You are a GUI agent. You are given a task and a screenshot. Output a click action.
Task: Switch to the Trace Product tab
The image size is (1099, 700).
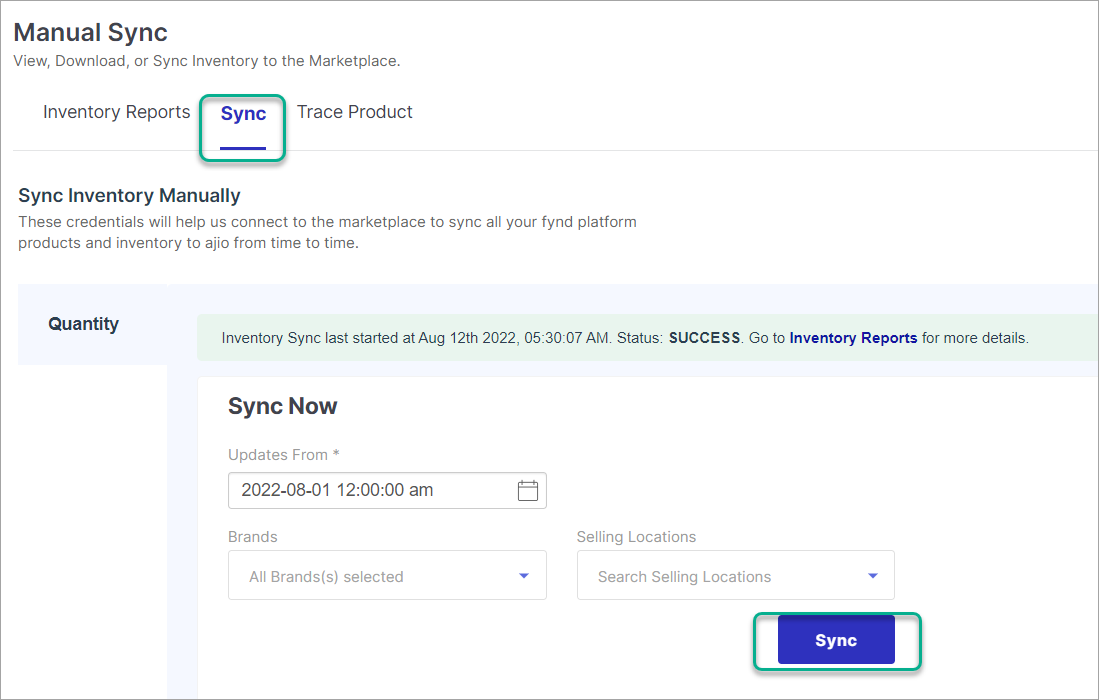pyautogui.click(x=354, y=112)
